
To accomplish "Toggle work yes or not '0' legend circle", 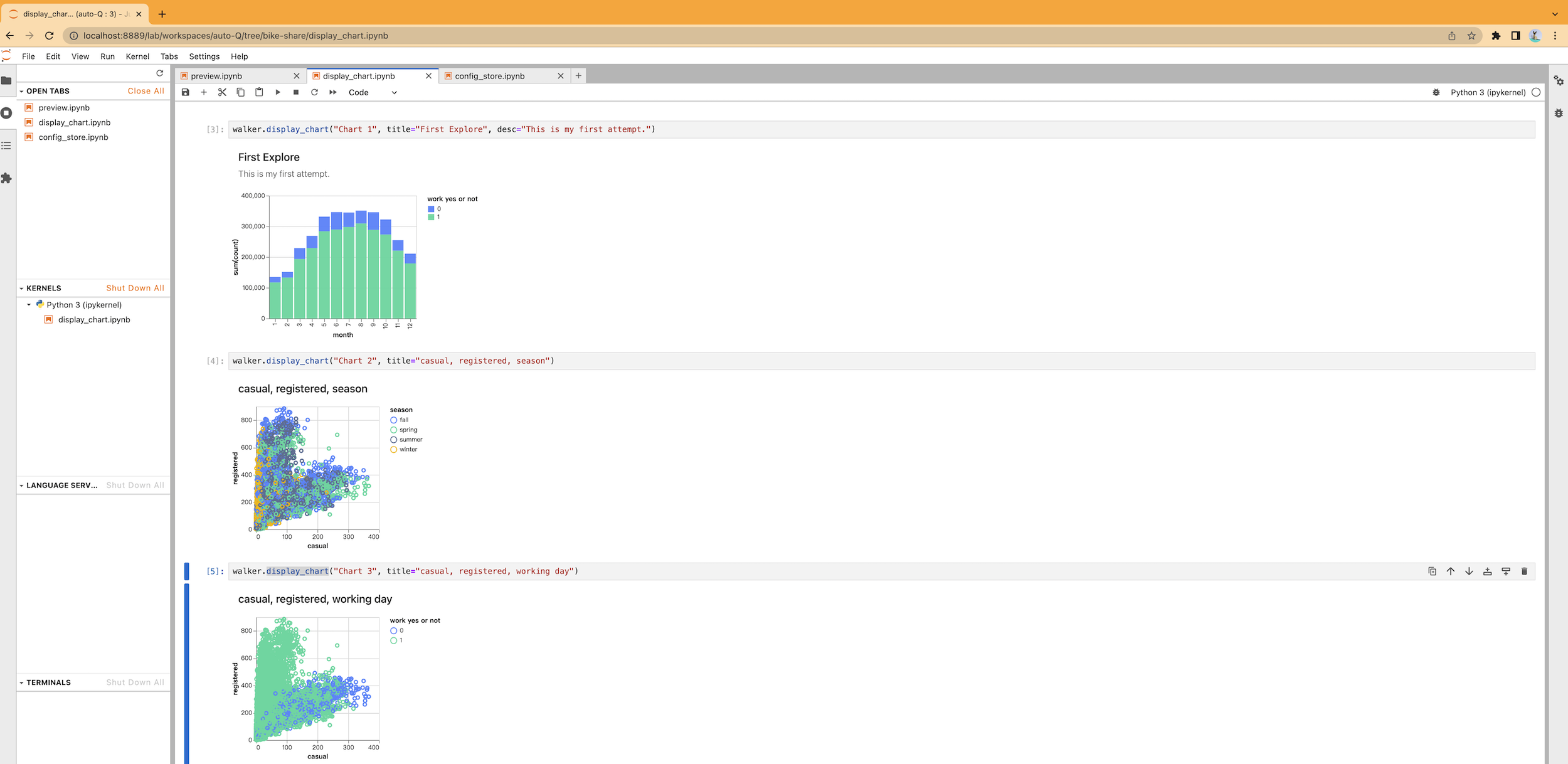I will pyautogui.click(x=394, y=631).
